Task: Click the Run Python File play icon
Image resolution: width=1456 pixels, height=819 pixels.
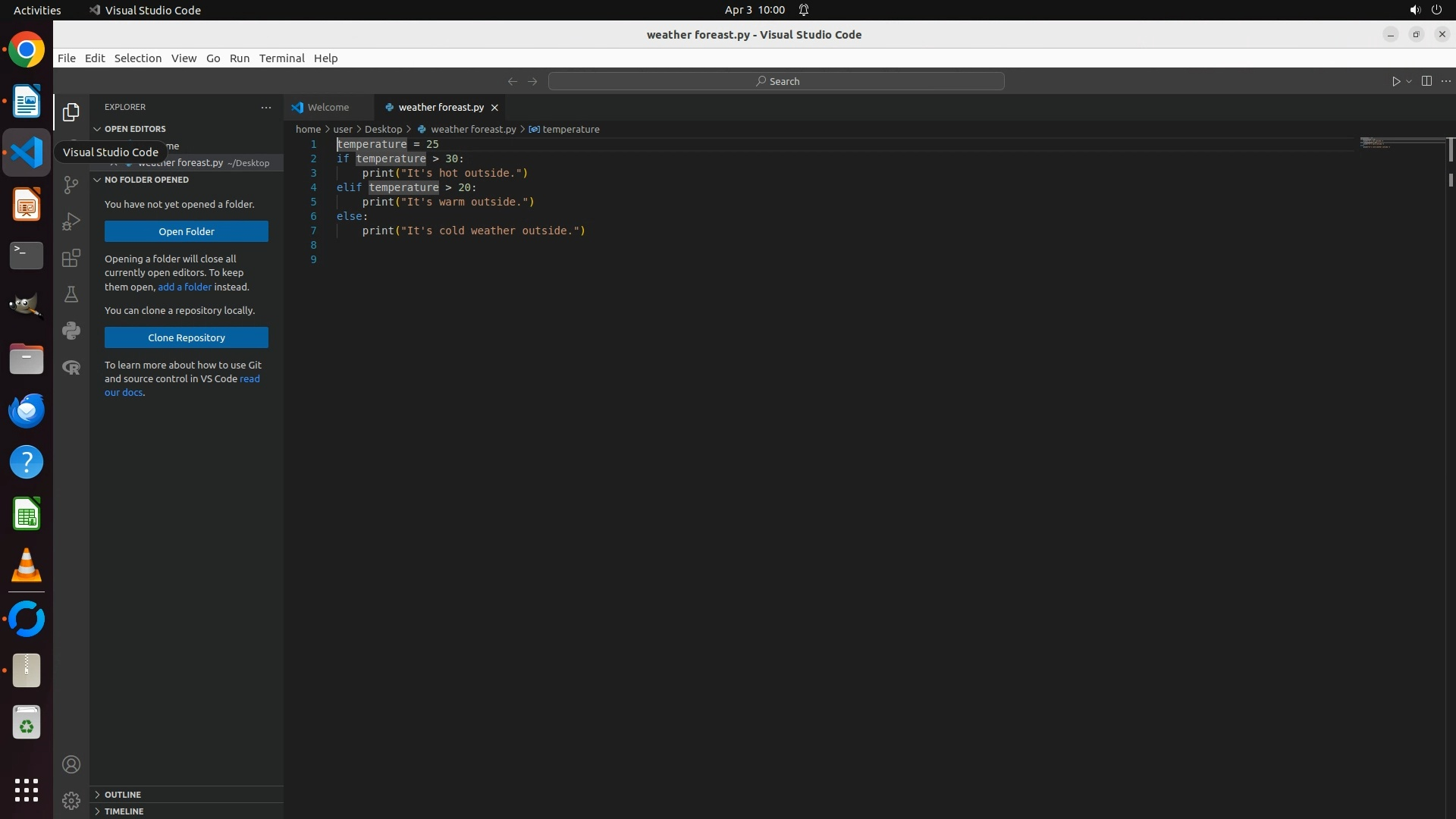Action: (1395, 81)
